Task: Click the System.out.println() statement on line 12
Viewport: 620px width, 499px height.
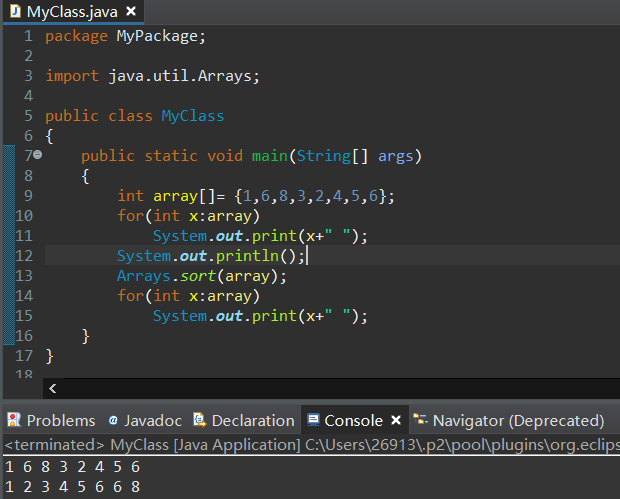Action: click(x=211, y=256)
